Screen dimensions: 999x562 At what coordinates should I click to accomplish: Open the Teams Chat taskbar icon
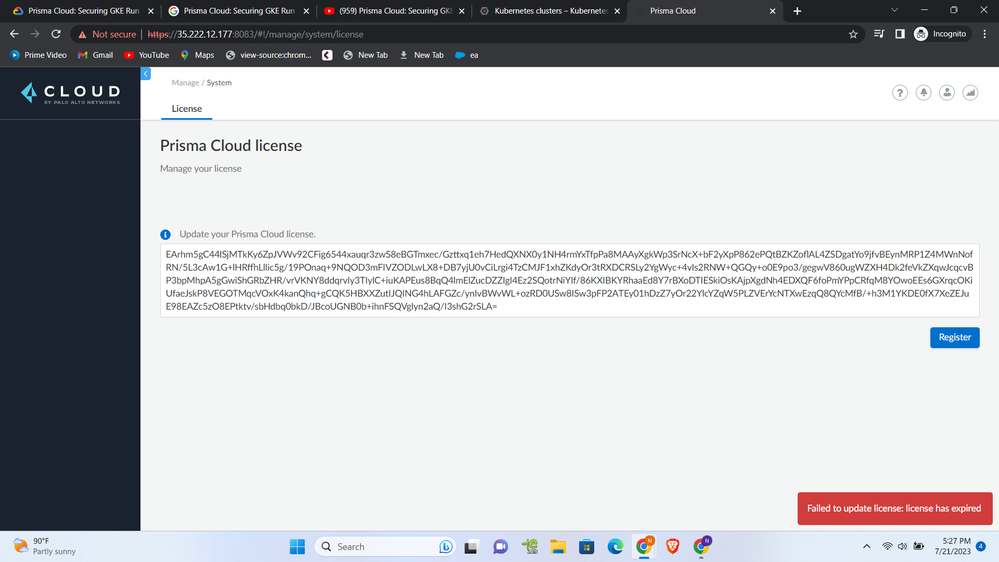(500, 547)
